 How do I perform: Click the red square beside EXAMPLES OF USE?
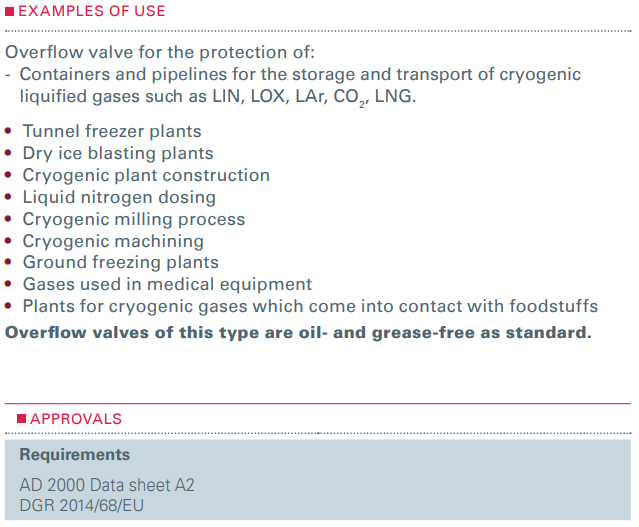point(11,12)
